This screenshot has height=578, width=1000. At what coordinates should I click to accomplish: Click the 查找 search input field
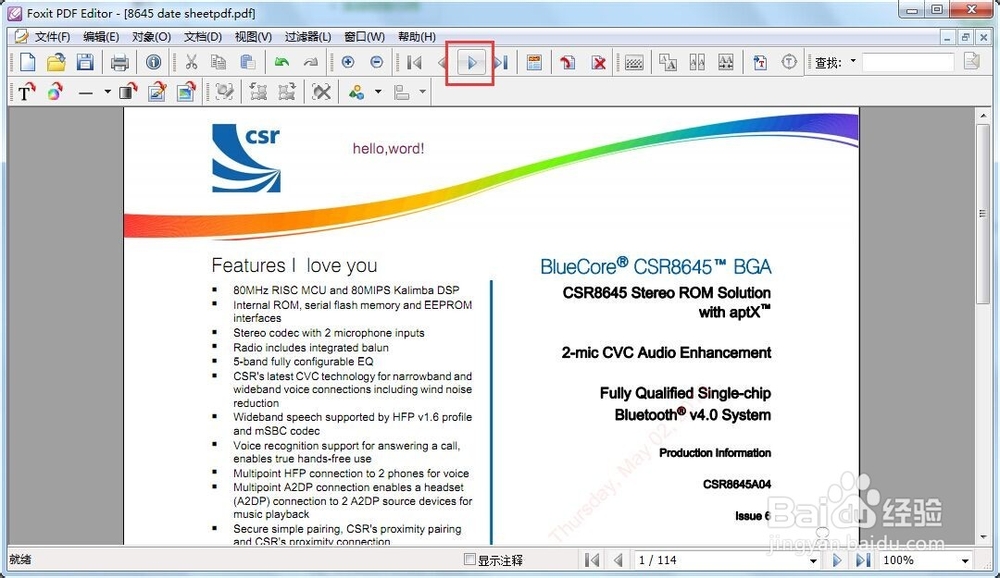tap(908, 63)
